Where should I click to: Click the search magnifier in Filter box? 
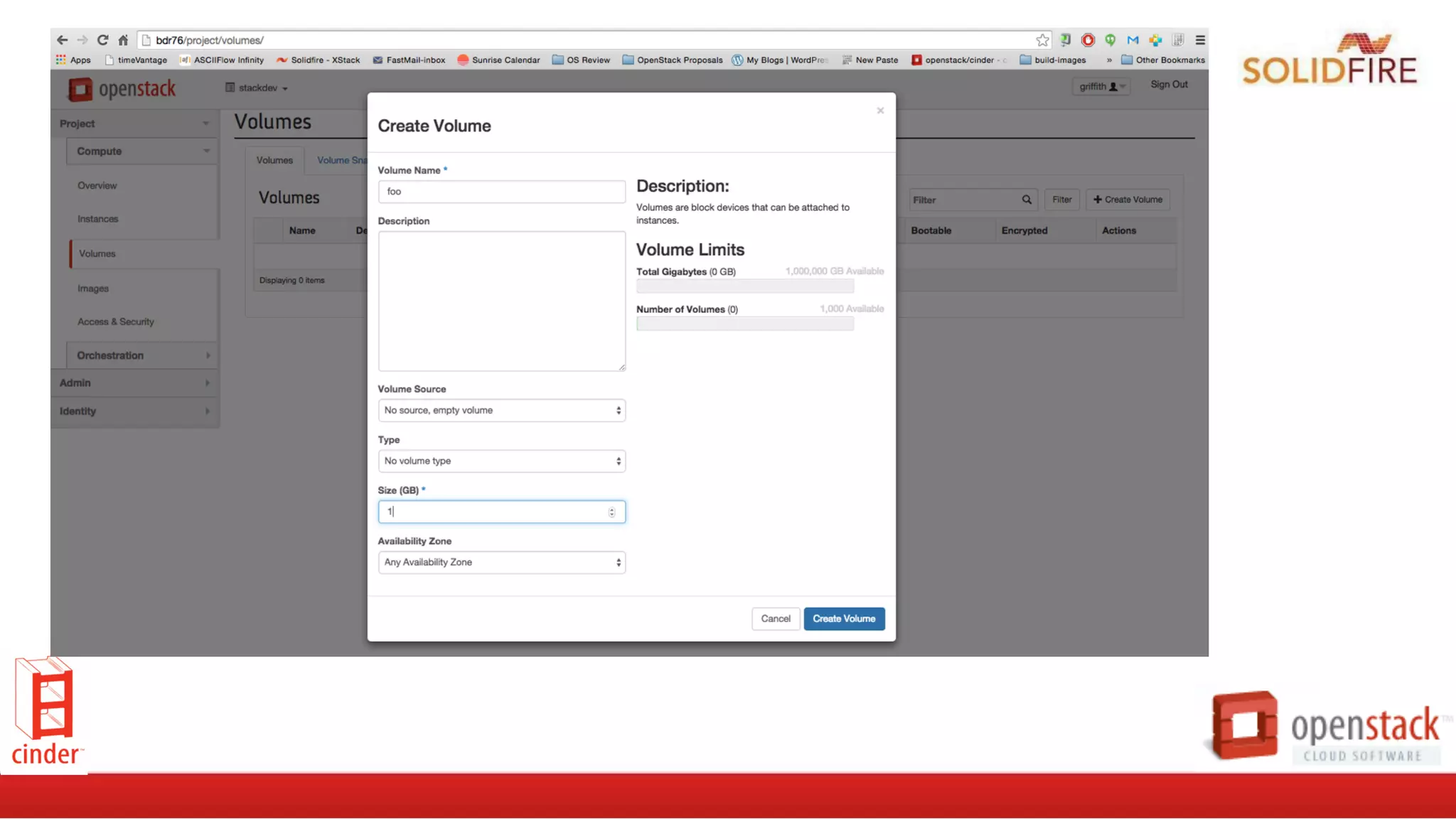click(1027, 200)
